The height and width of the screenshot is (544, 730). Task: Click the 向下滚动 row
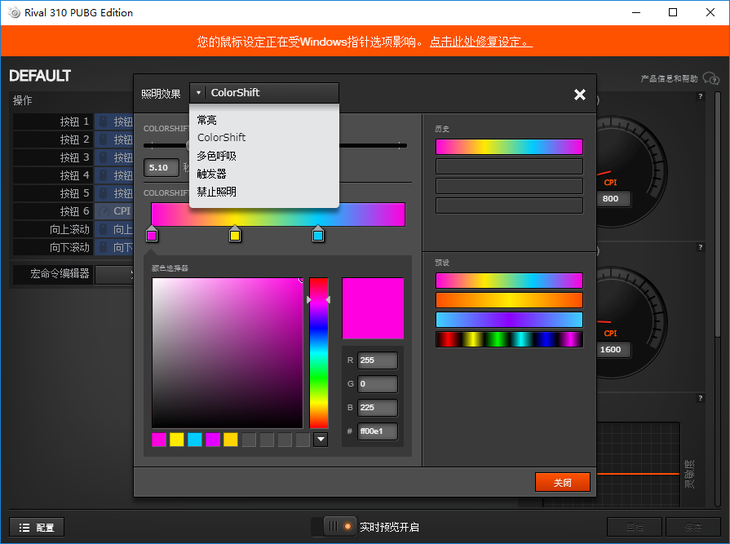[x=73, y=247]
